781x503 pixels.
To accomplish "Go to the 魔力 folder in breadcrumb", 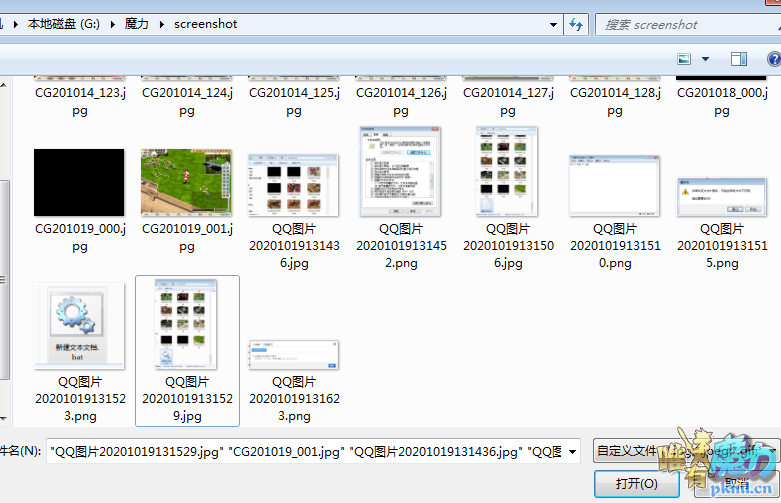I will [138, 24].
